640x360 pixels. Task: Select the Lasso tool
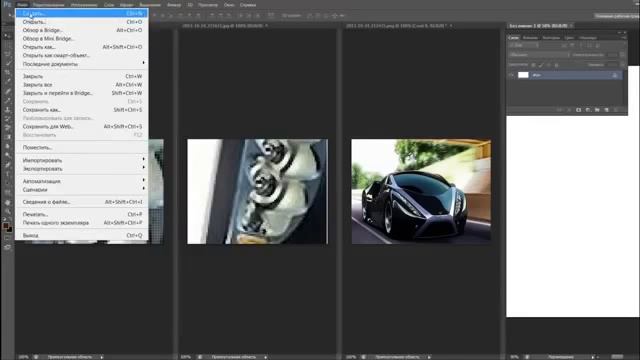pyautogui.click(x=7, y=54)
